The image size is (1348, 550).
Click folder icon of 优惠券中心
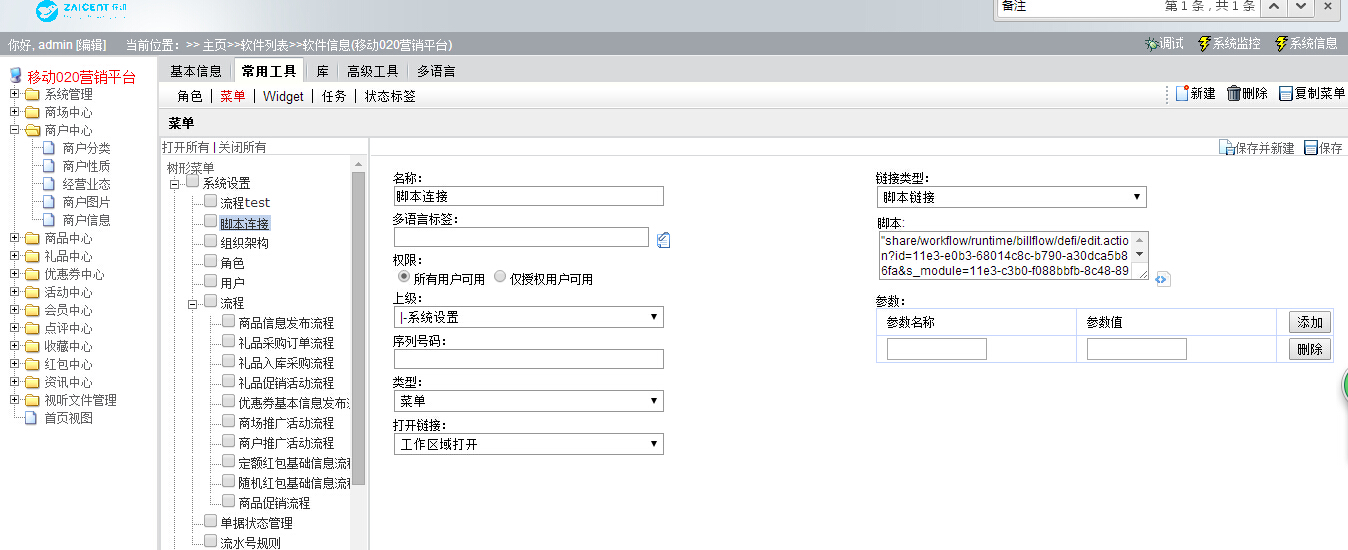32,274
